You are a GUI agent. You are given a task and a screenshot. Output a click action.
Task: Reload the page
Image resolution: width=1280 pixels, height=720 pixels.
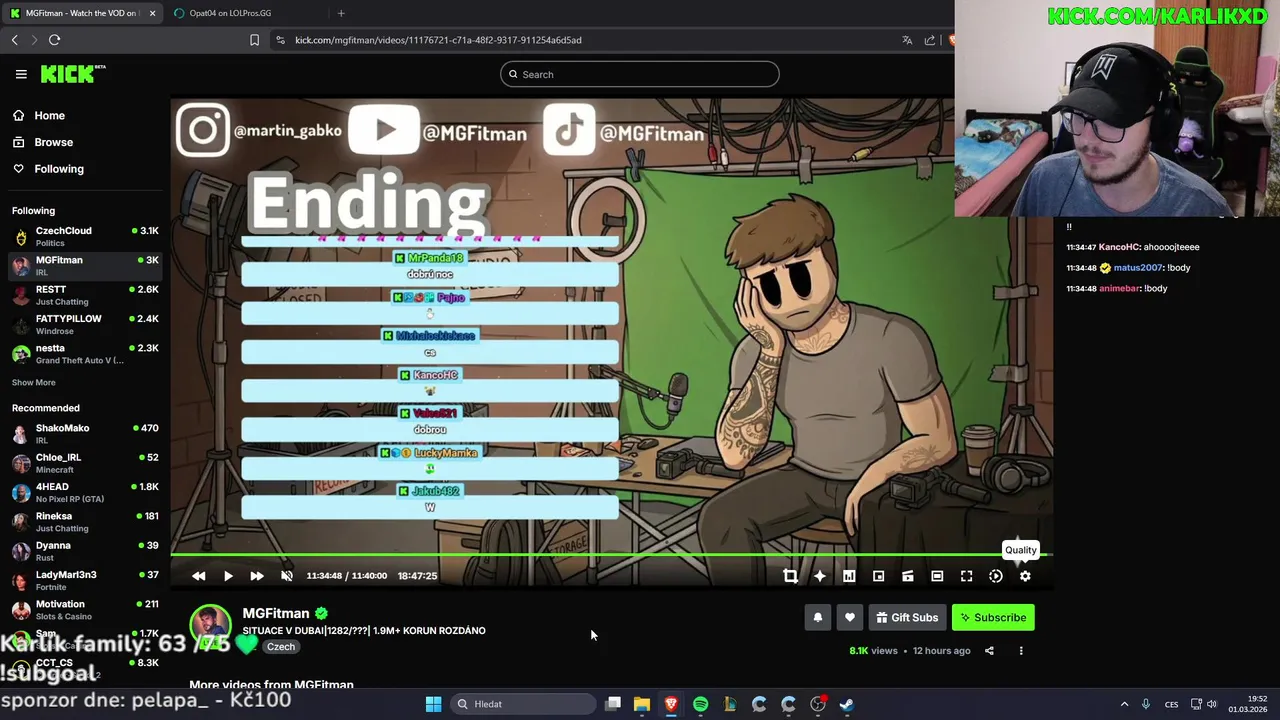(x=54, y=40)
